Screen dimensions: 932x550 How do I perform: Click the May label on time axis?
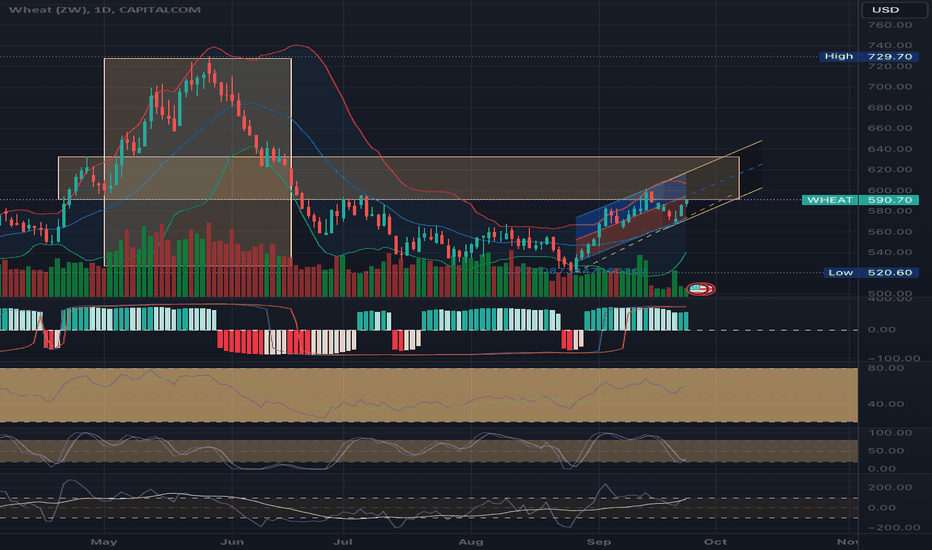click(x=104, y=542)
